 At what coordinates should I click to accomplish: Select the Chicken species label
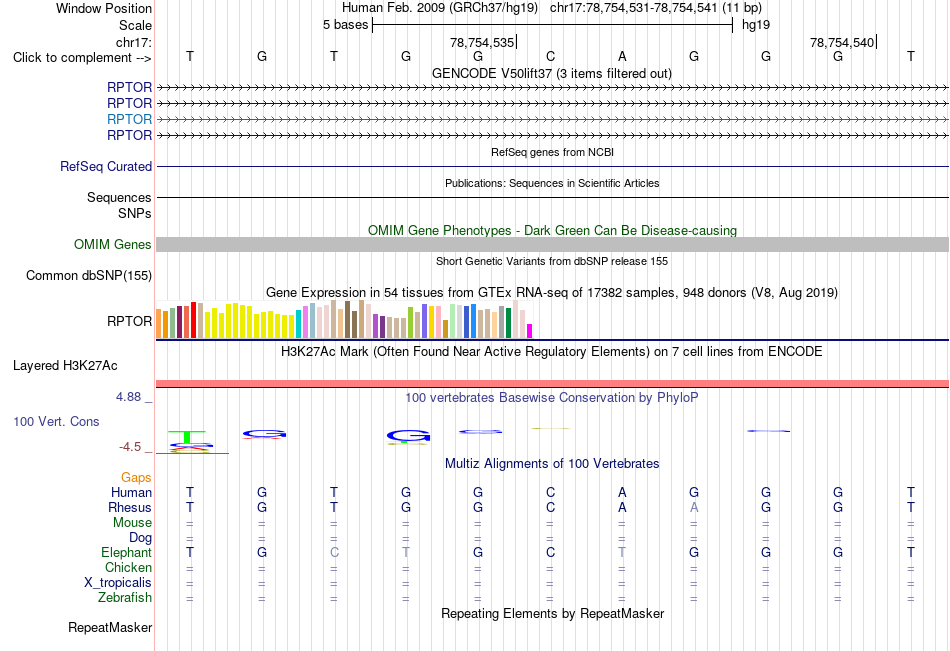128,567
